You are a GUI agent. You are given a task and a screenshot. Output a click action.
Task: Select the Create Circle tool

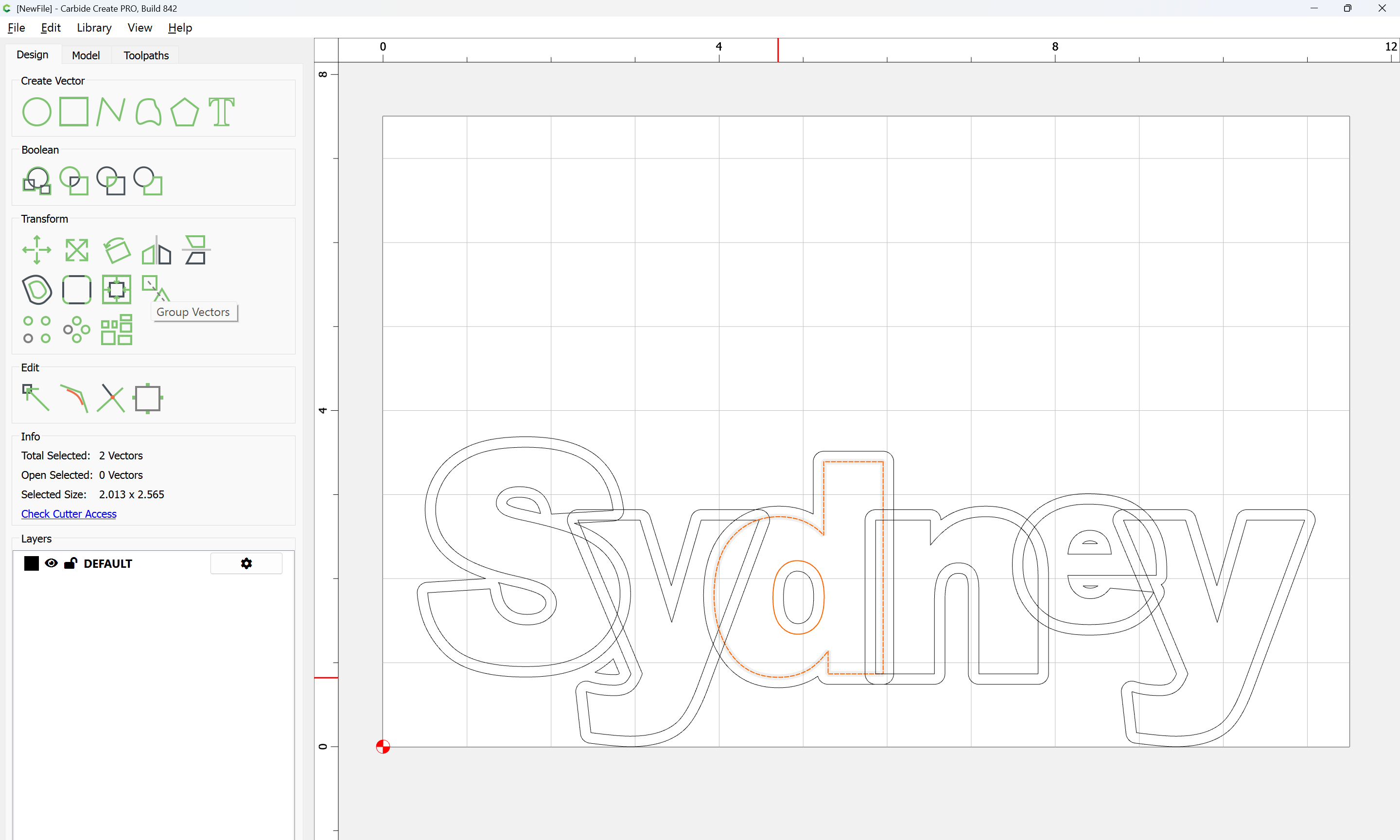(37, 111)
